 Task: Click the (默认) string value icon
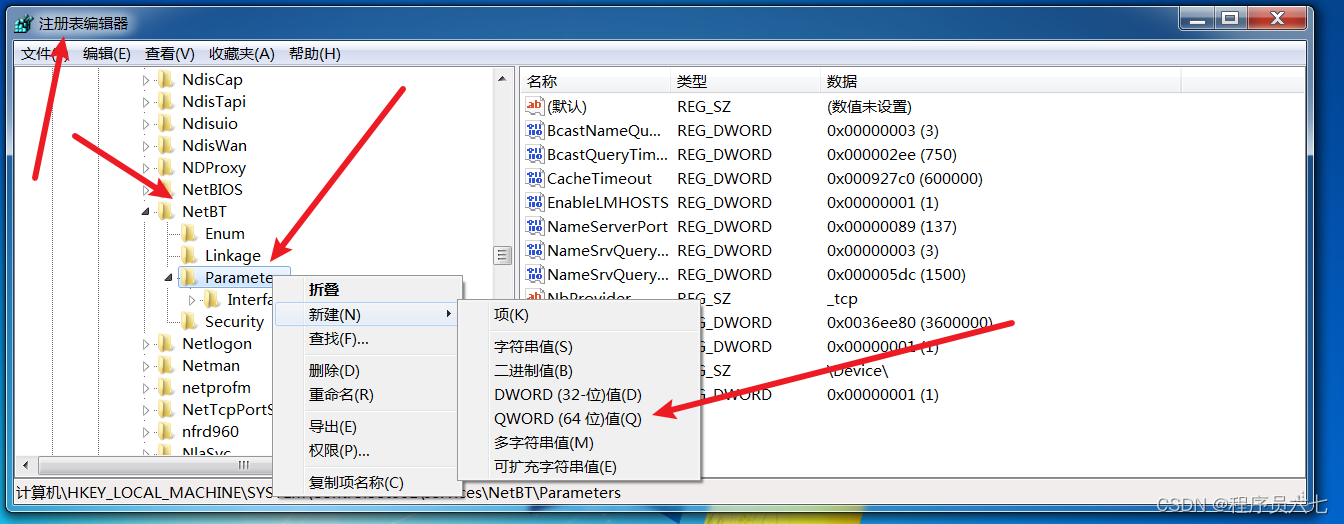tap(535, 106)
